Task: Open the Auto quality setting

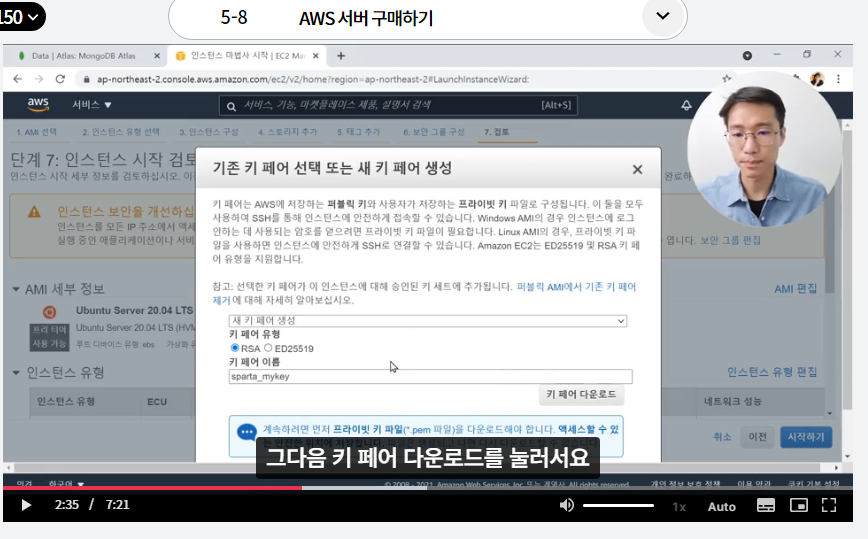Action: coord(721,506)
